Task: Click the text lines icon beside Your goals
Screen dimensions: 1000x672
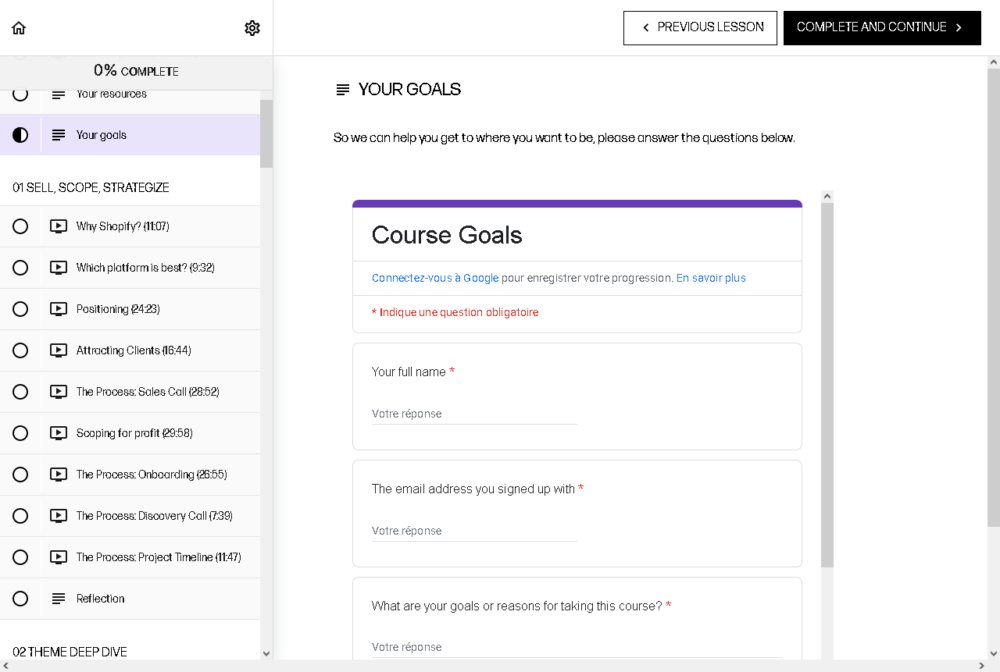Action: 58,135
